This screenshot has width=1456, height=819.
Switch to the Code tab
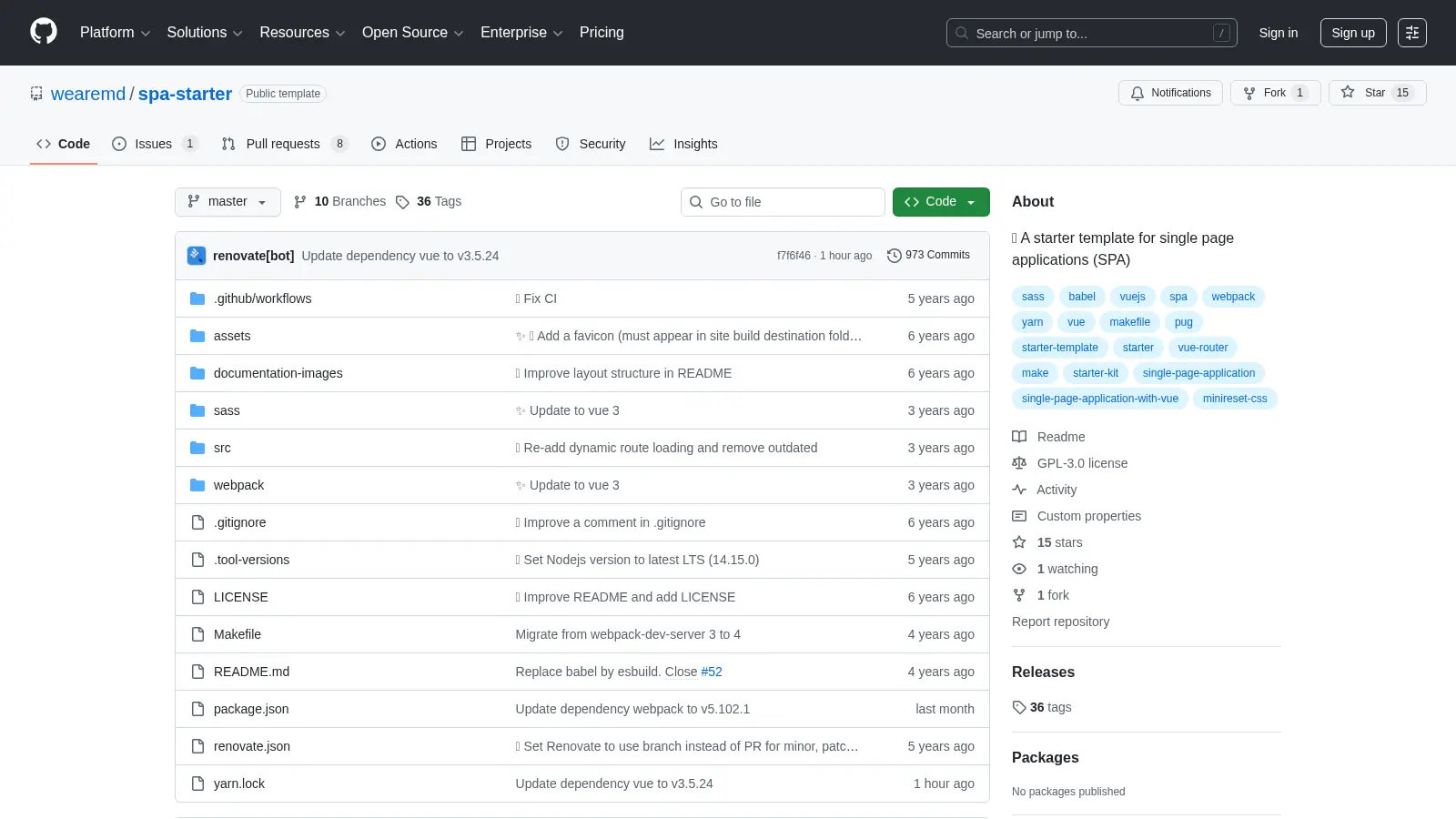(64, 144)
